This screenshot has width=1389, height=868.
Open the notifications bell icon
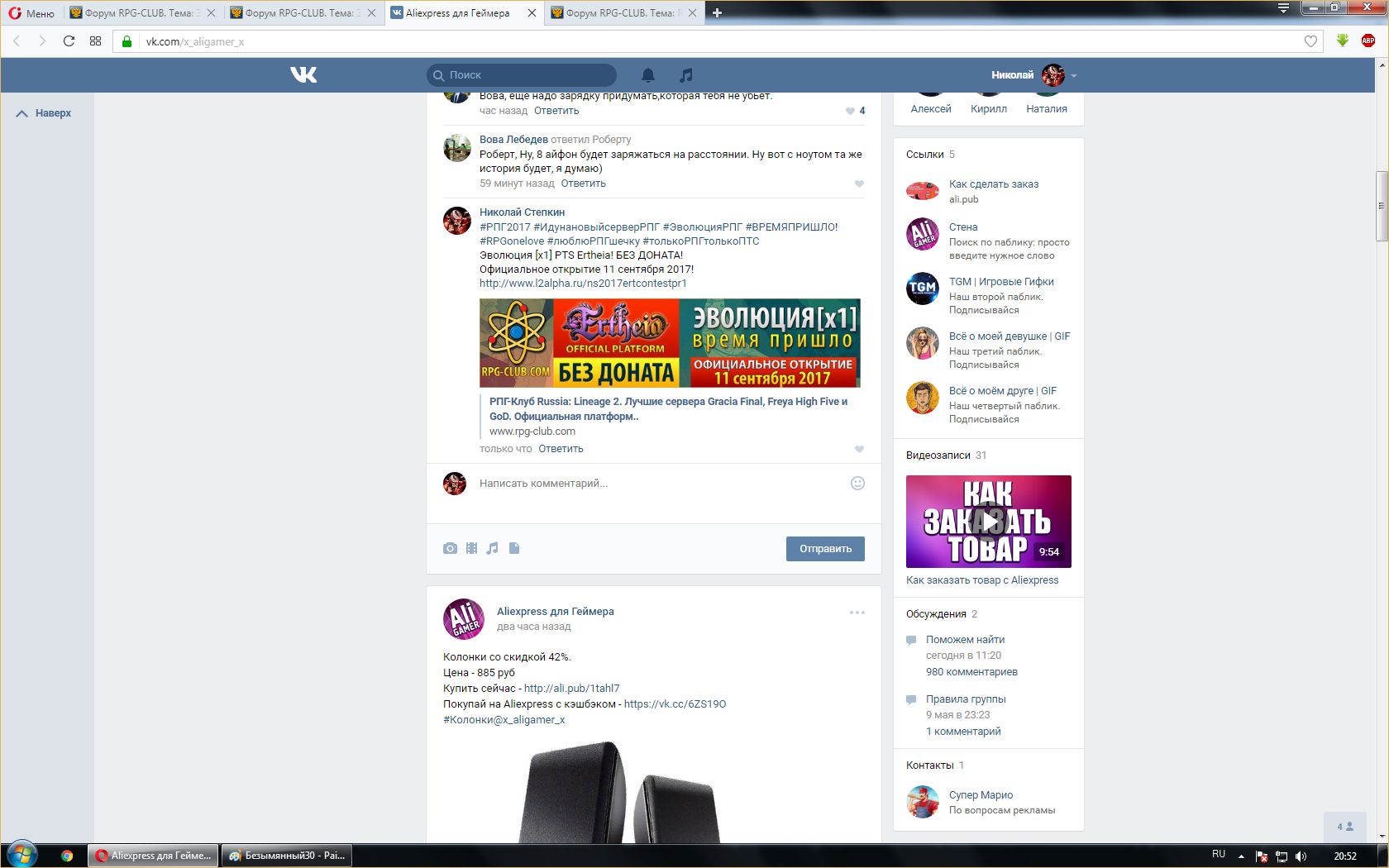(648, 75)
